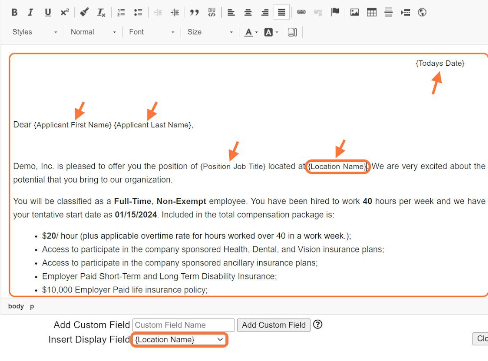This screenshot has height=361, width=488.
Task: Open the Size dropdown
Action: (210, 32)
